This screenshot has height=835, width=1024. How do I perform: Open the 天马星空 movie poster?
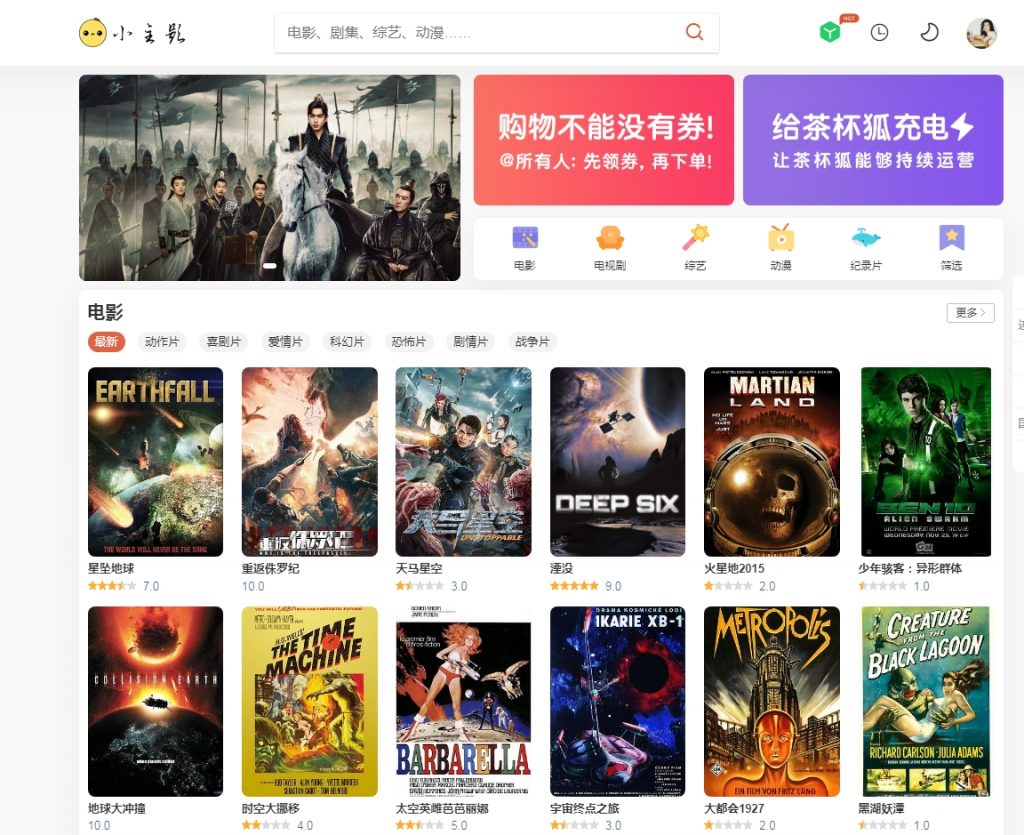coord(464,462)
